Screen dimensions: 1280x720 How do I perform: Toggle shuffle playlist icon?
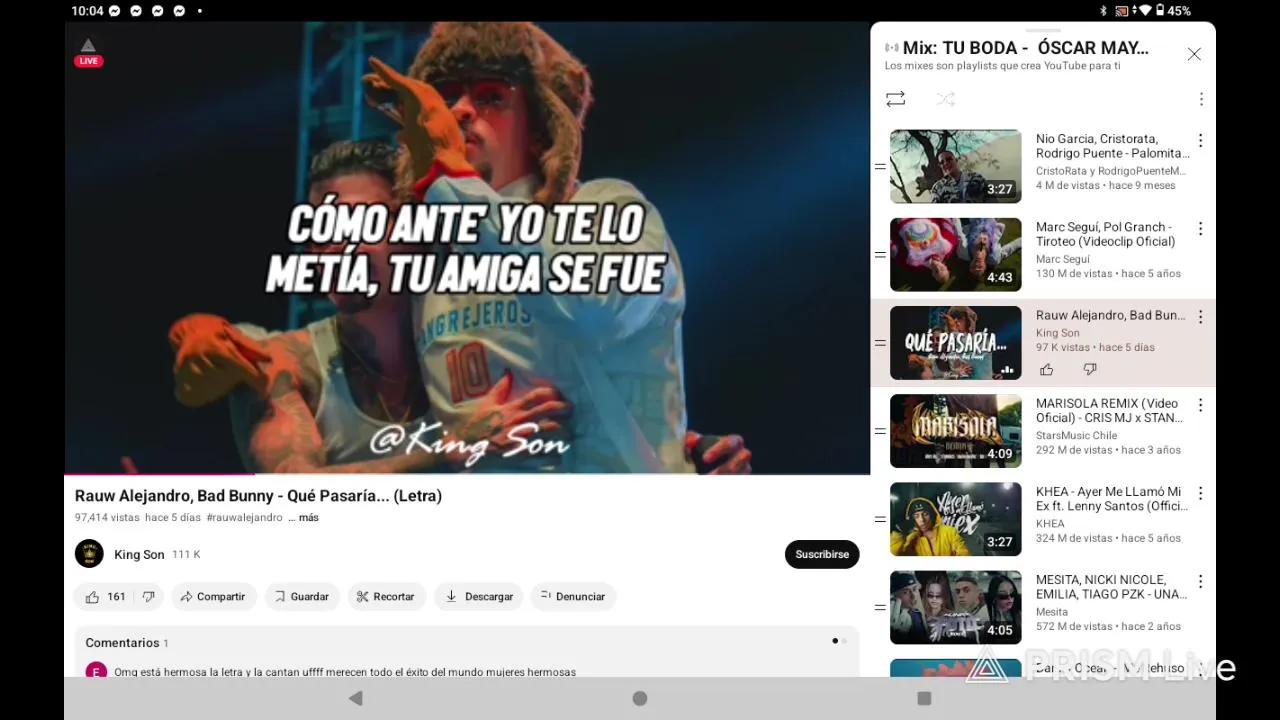click(945, 99)
